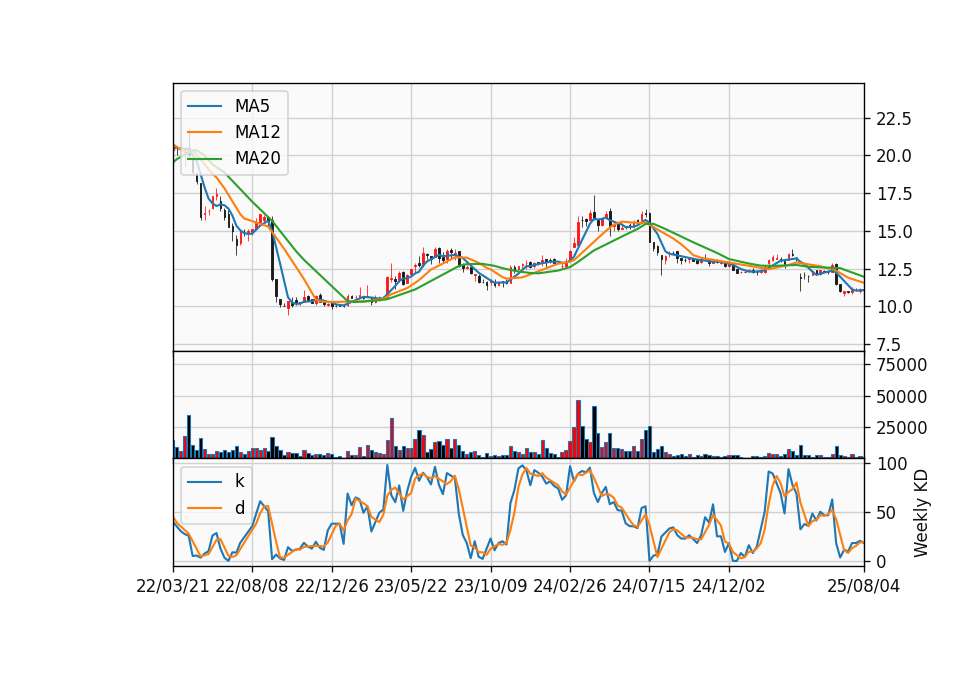The image size is (960, 690).
Task: Click the 22/03/21 date label
Action: pos(173,586)
